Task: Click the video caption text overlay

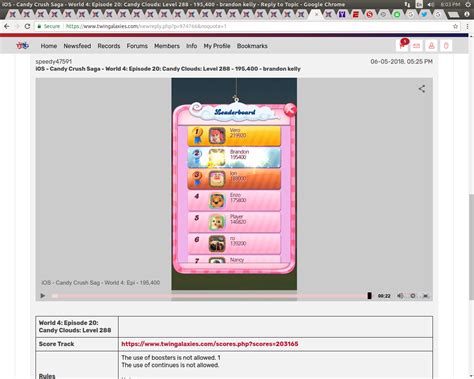Action: [101, 283]
